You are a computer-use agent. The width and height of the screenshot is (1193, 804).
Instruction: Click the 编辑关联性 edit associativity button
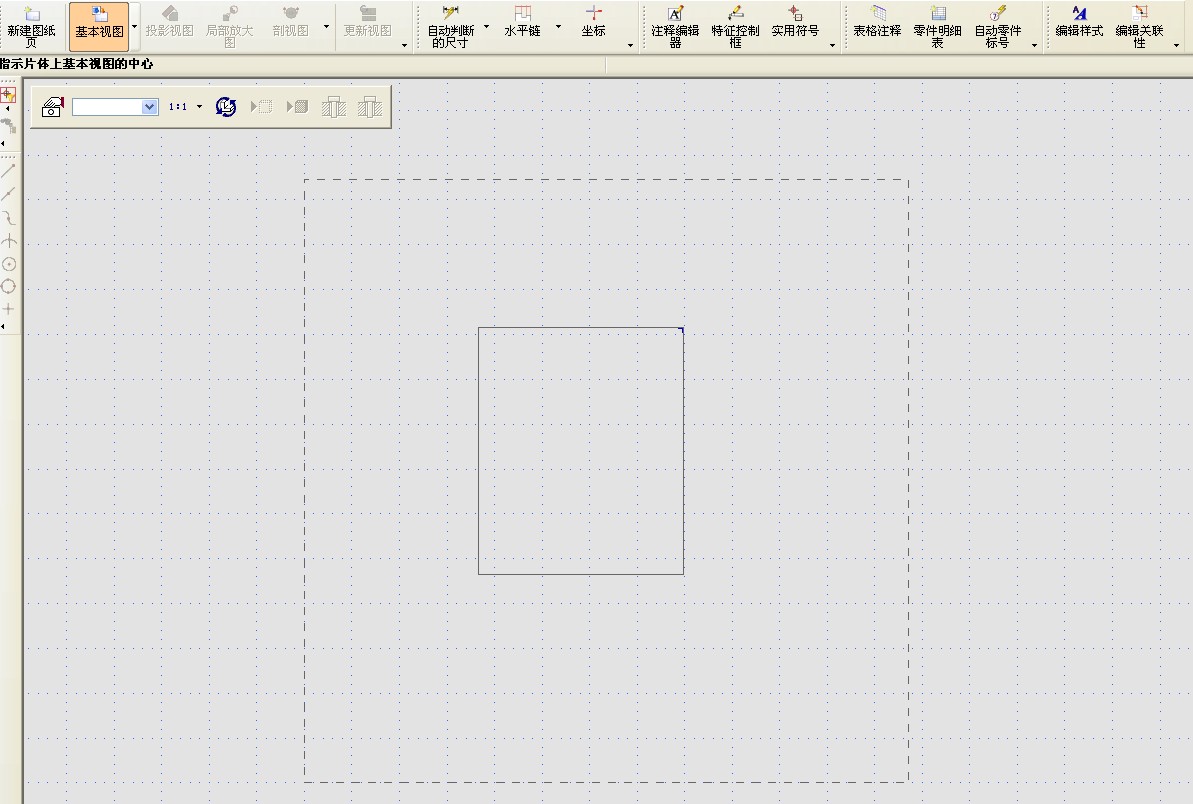[1139, 26]
